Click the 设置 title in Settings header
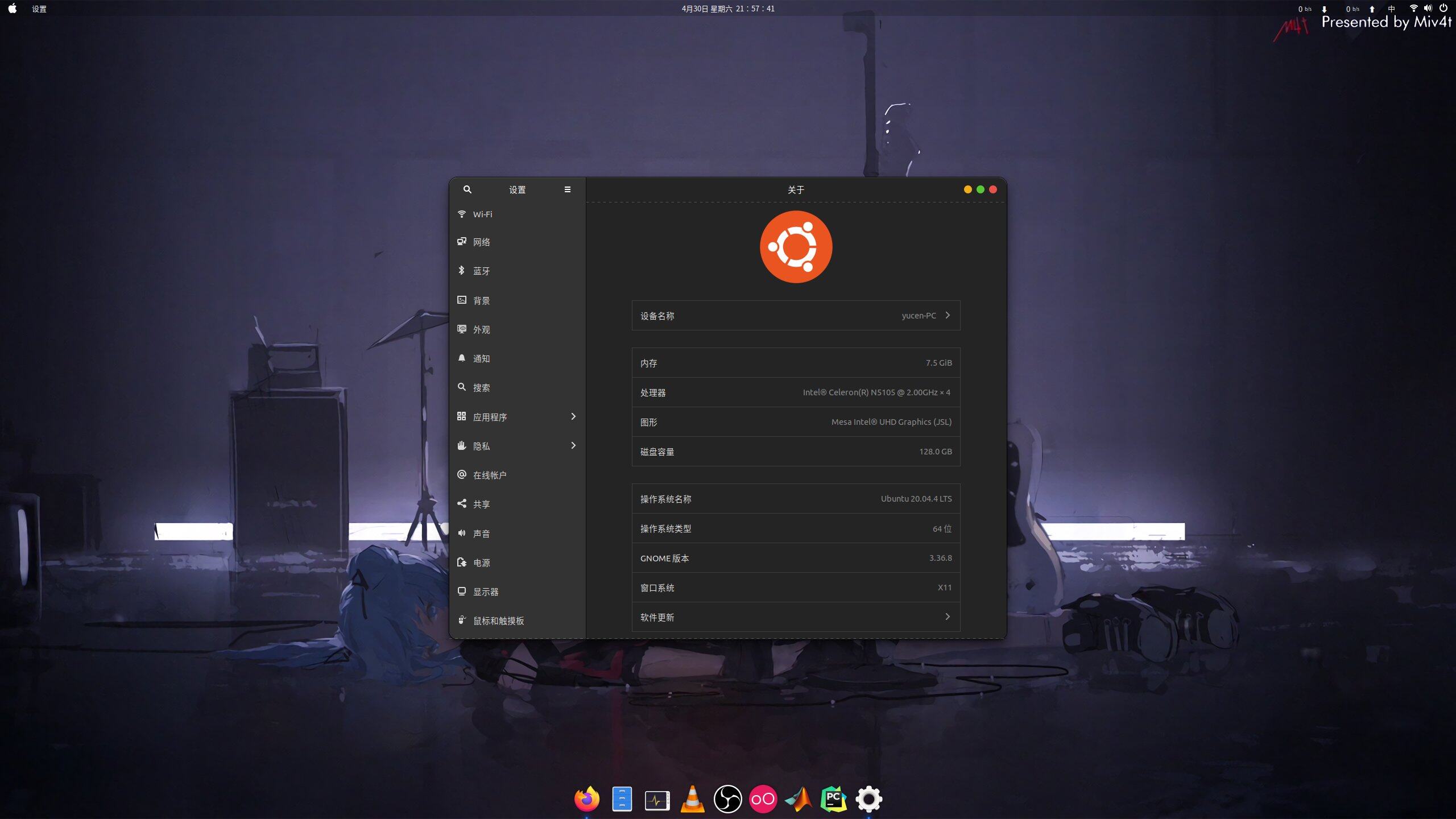This screenshot has height=819, width=1456. (x=517, y=190)
